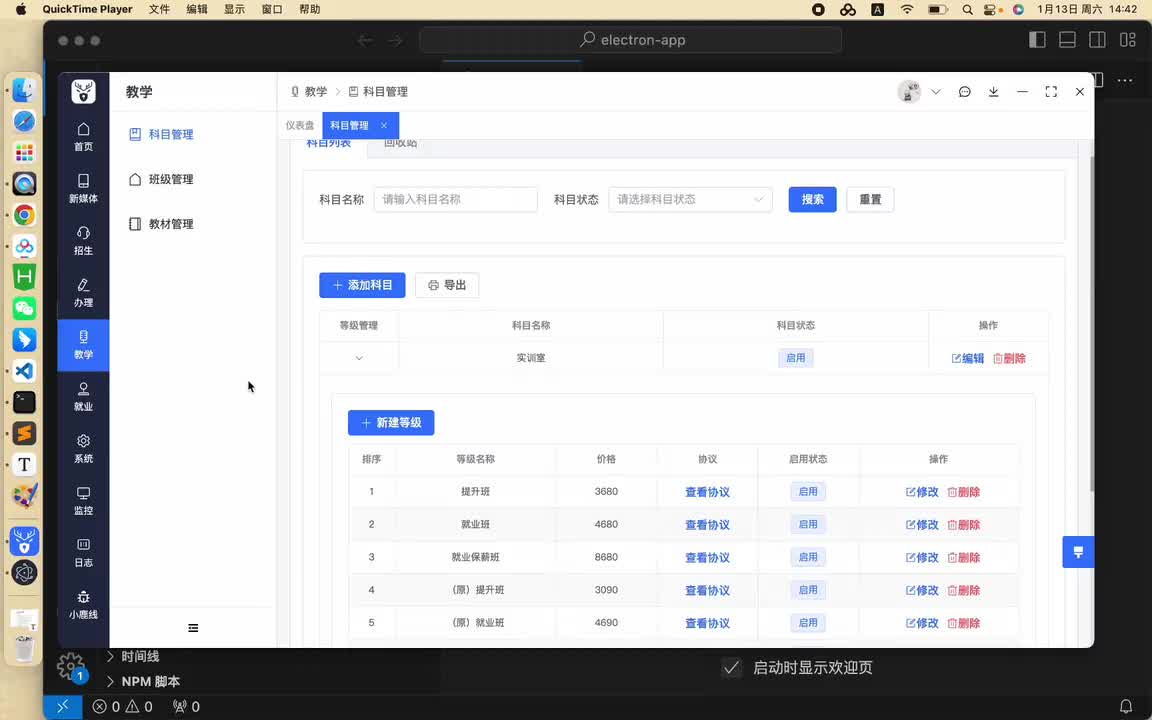This screenshot has width=1152, height=720.
Task: Click the 新建等级 button
Action: [x=391, y=422]
